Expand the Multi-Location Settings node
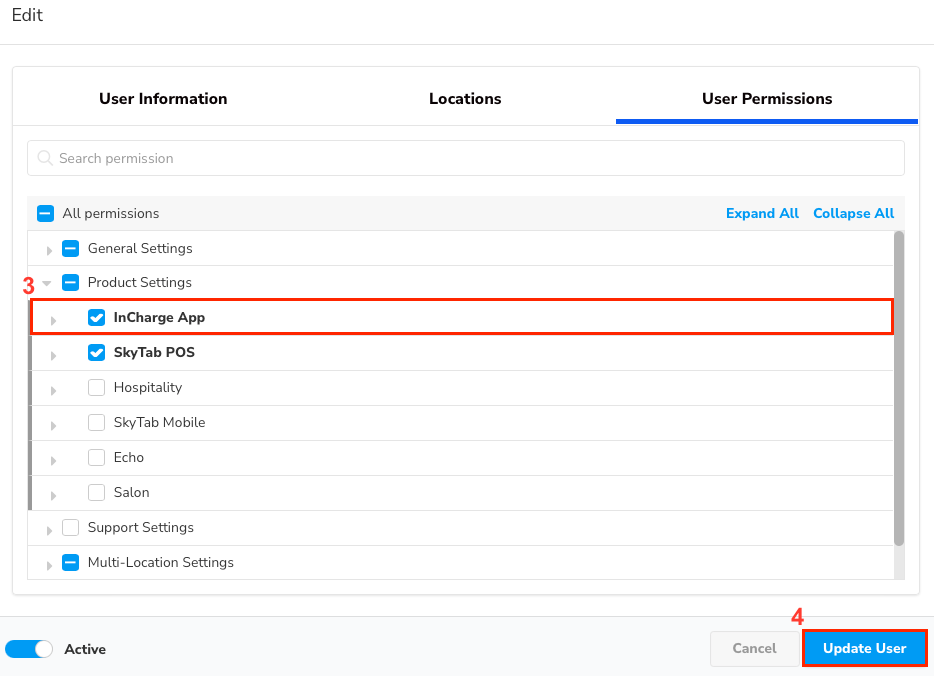934x676 pixels. [49, 565]
